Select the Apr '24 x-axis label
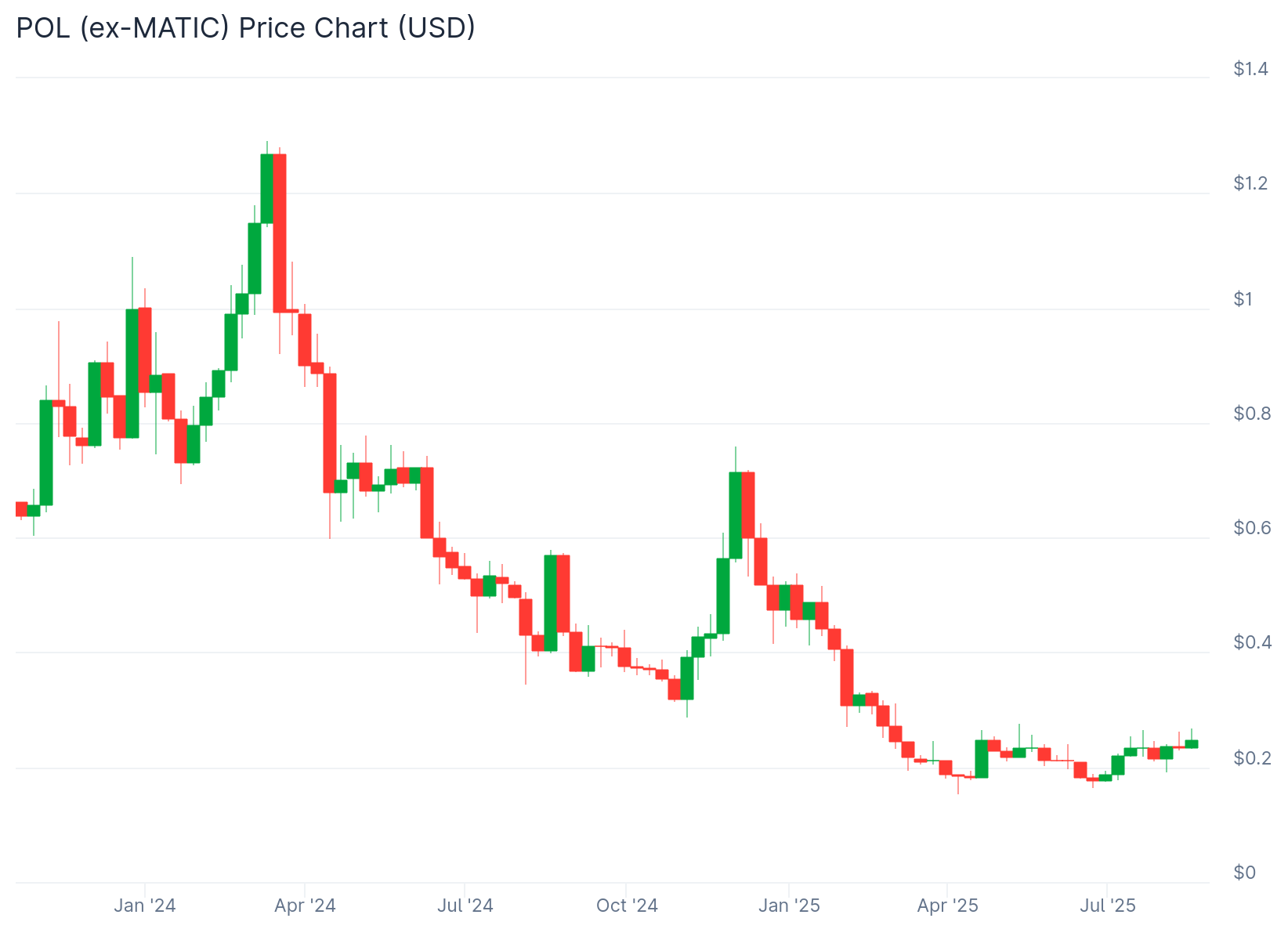The image size is (1288, 940). 305,906
